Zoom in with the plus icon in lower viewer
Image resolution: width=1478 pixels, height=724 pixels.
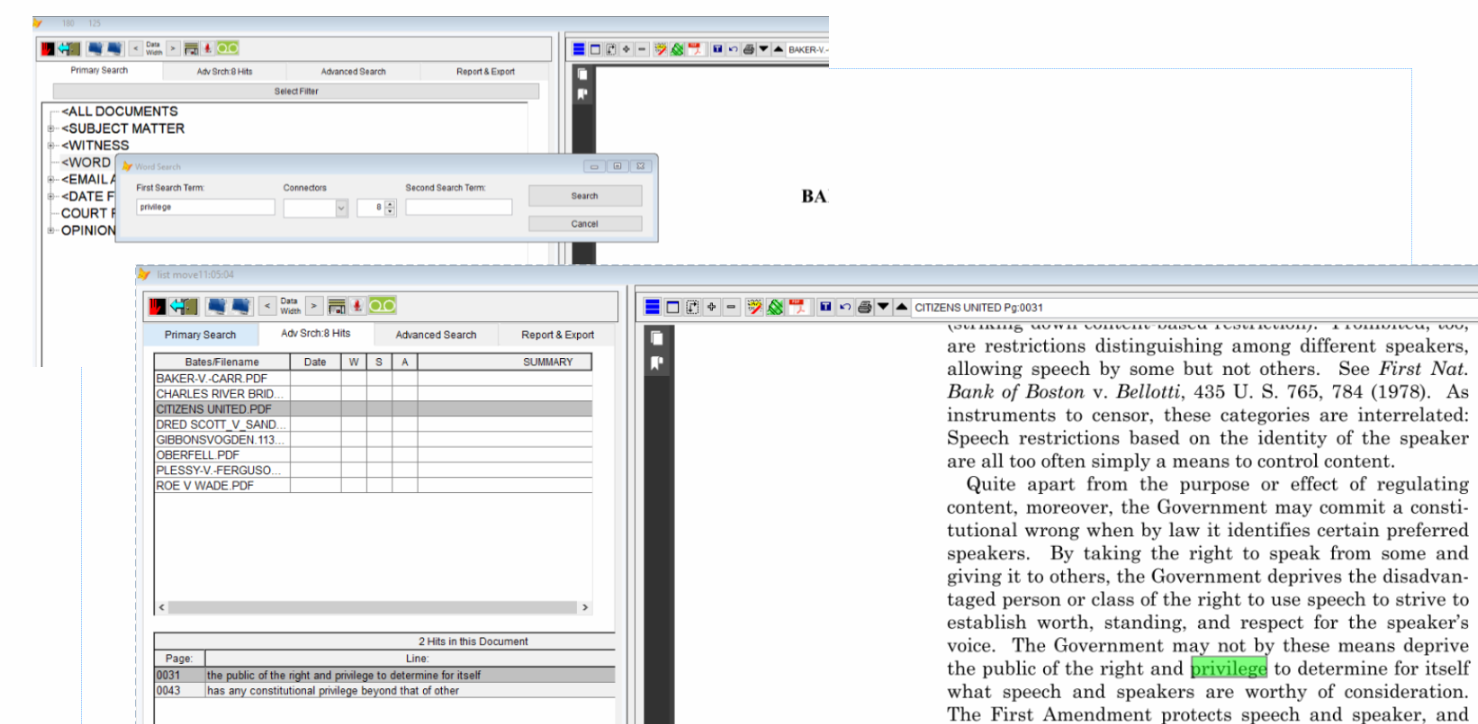tap(712, 307)
